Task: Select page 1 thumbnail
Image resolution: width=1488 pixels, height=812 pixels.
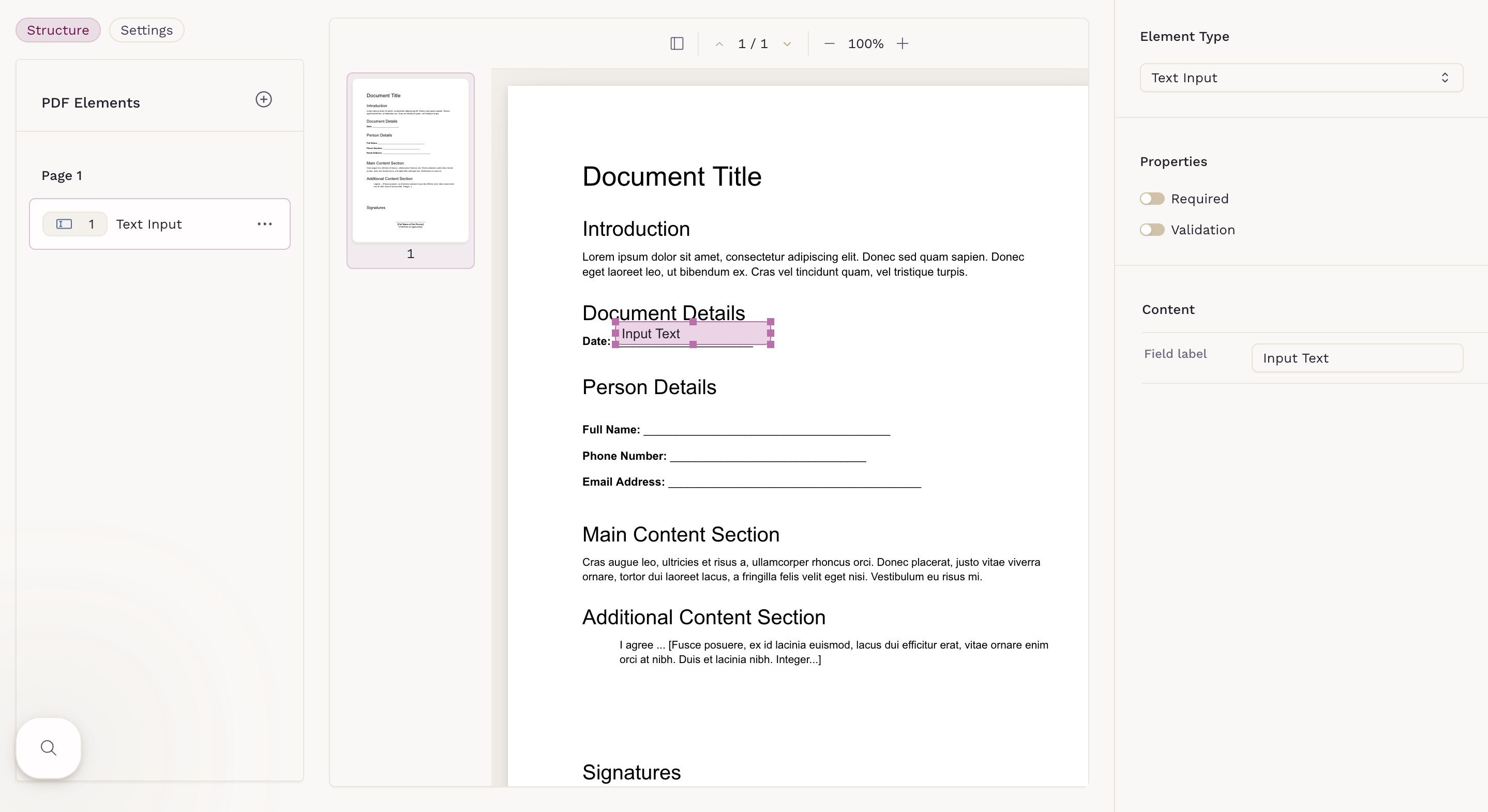Action: pyautogui.click(x=410, y=162)
